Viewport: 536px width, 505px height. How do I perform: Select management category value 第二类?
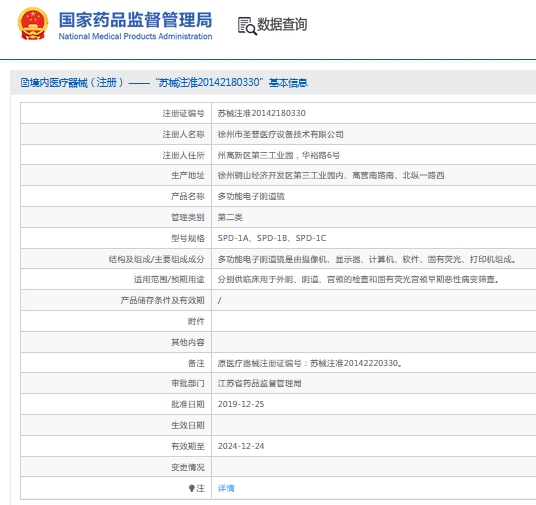coord(230,217)
